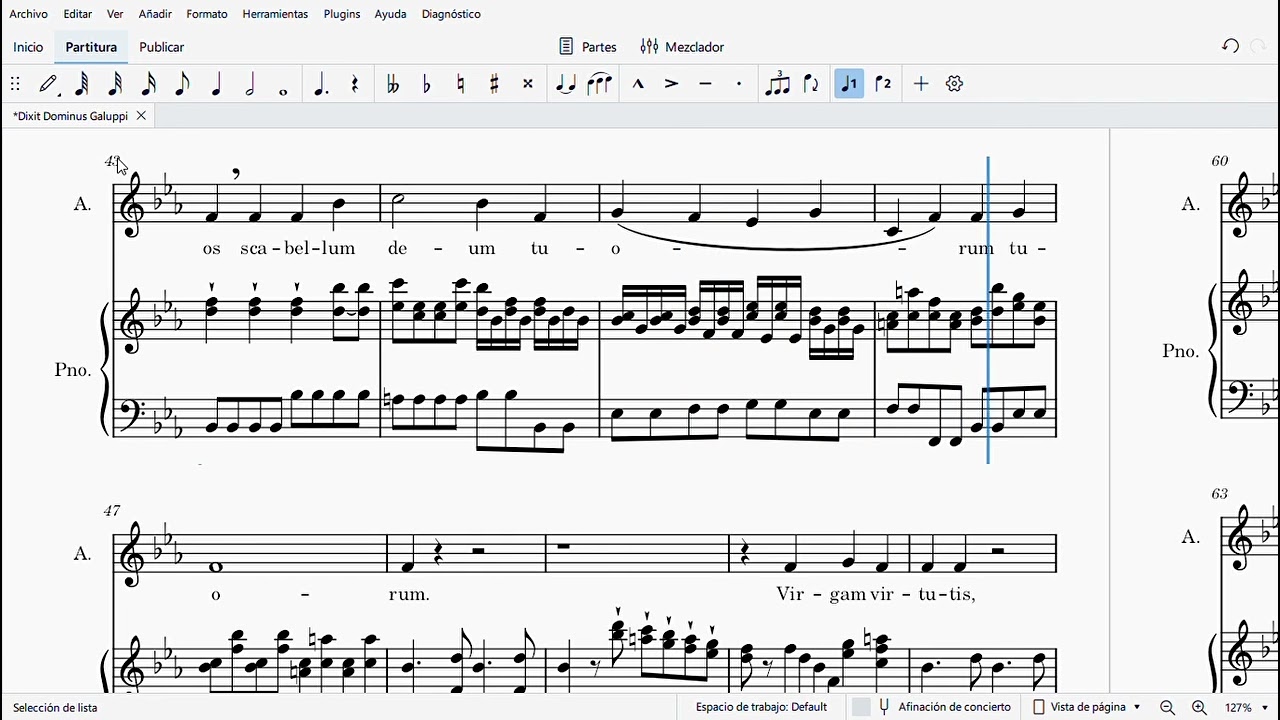This screenshot has width=1280, height=720.
Task: Add marcato articulation
Action: 638,84
